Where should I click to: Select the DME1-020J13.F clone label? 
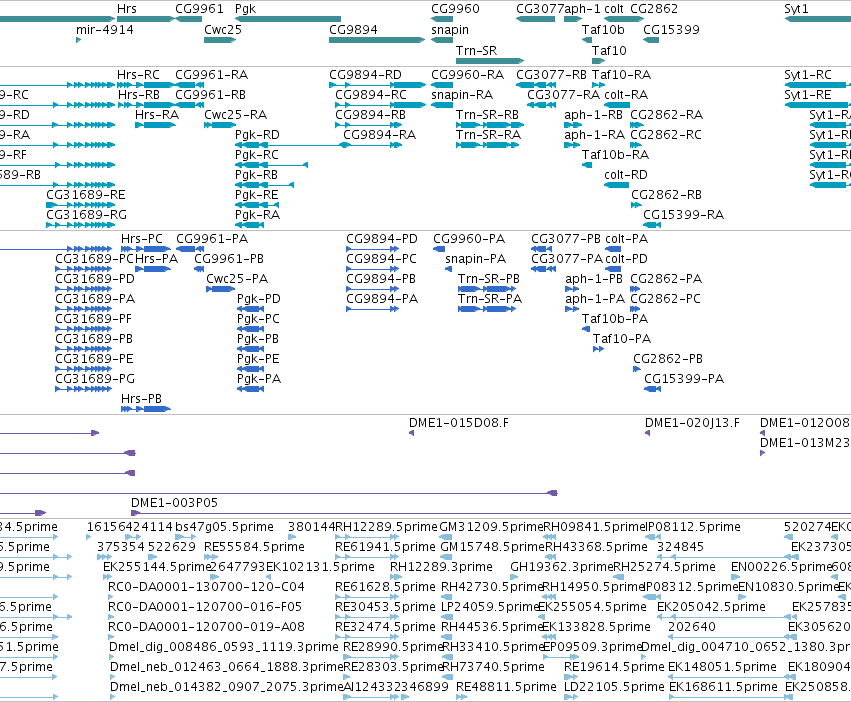click(692, 423)
